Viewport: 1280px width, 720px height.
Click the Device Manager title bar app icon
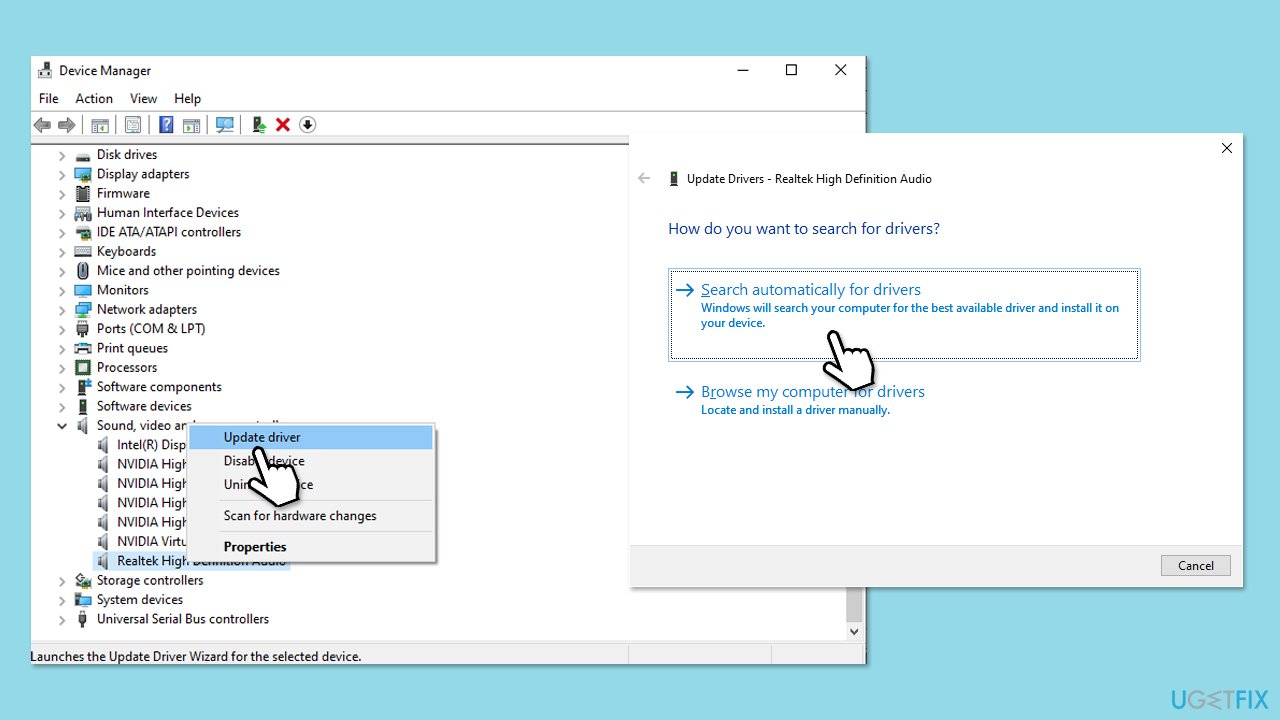(45, 70)
